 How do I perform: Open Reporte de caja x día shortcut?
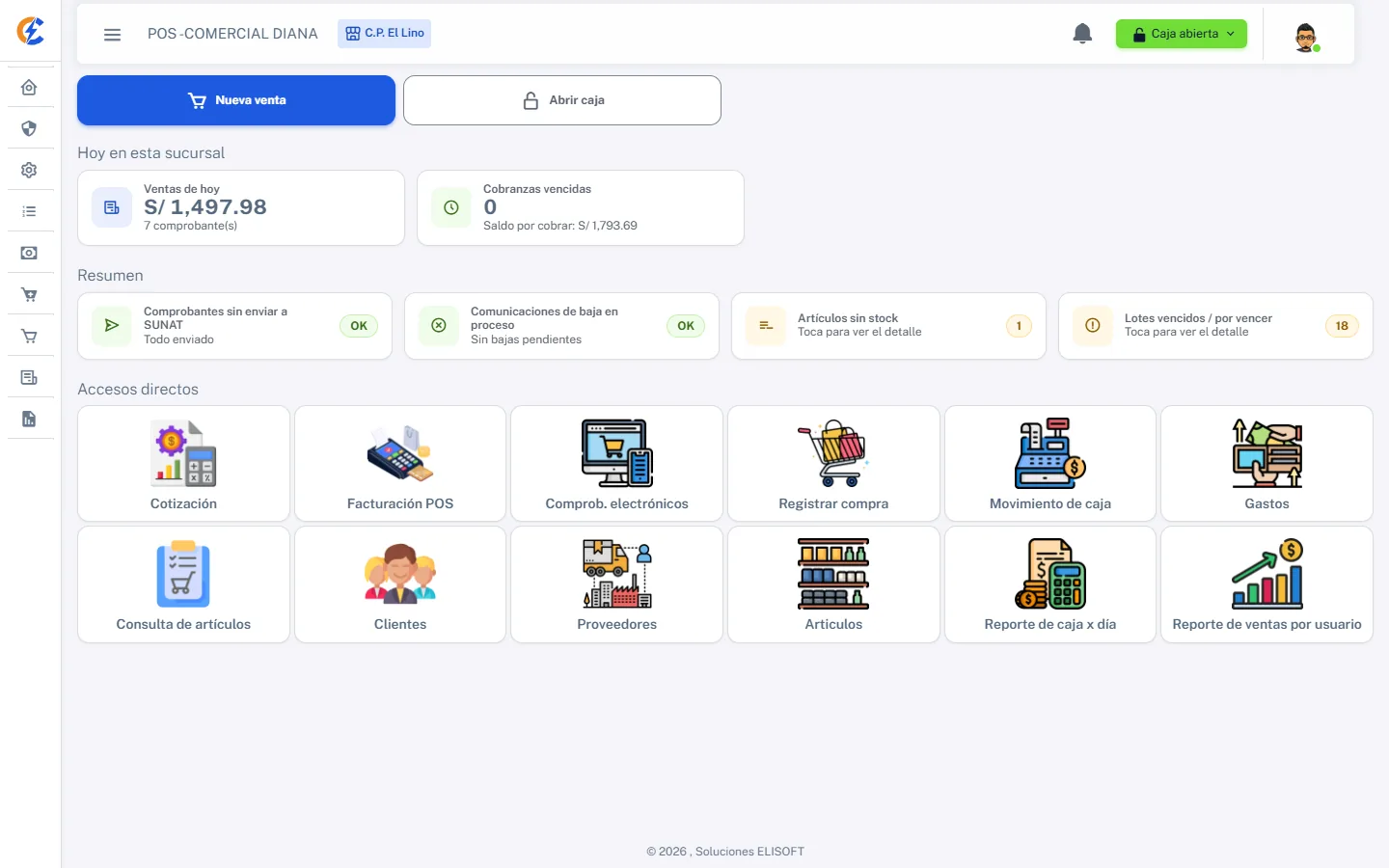point(1050,584)
